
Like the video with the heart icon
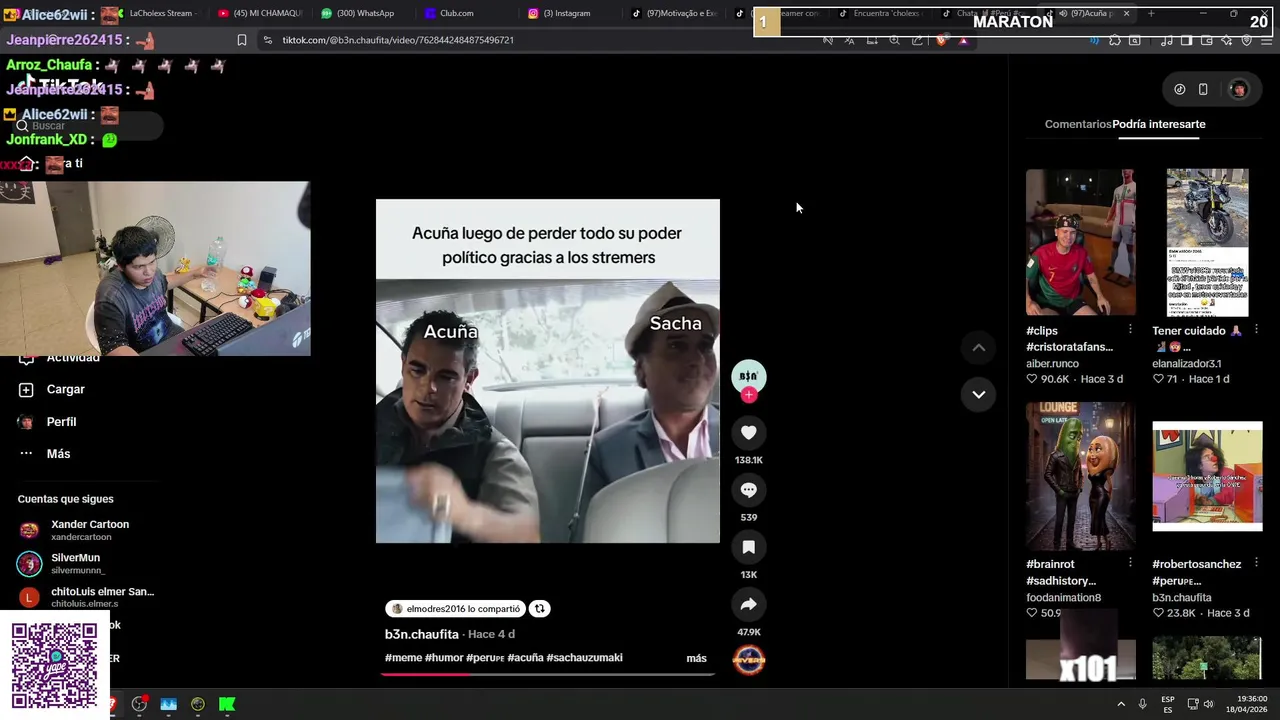(748, 432)
